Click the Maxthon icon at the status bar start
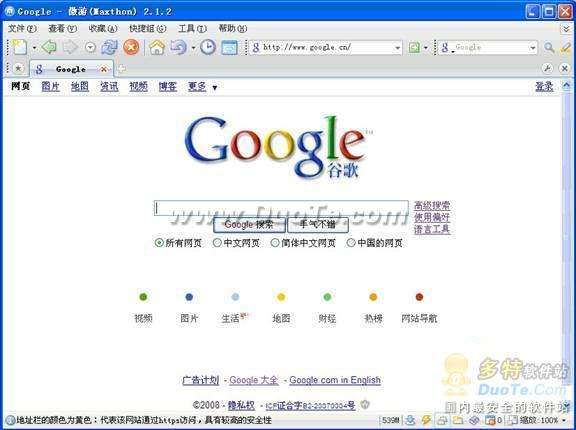The image size is (576, 430). tap(10, 420)
